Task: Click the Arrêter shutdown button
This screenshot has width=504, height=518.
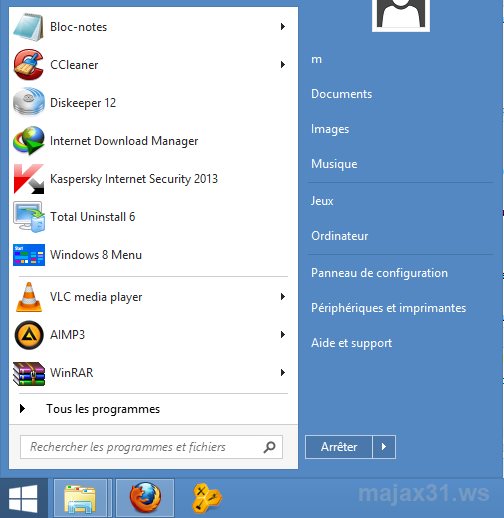Action: coord(339,447)
